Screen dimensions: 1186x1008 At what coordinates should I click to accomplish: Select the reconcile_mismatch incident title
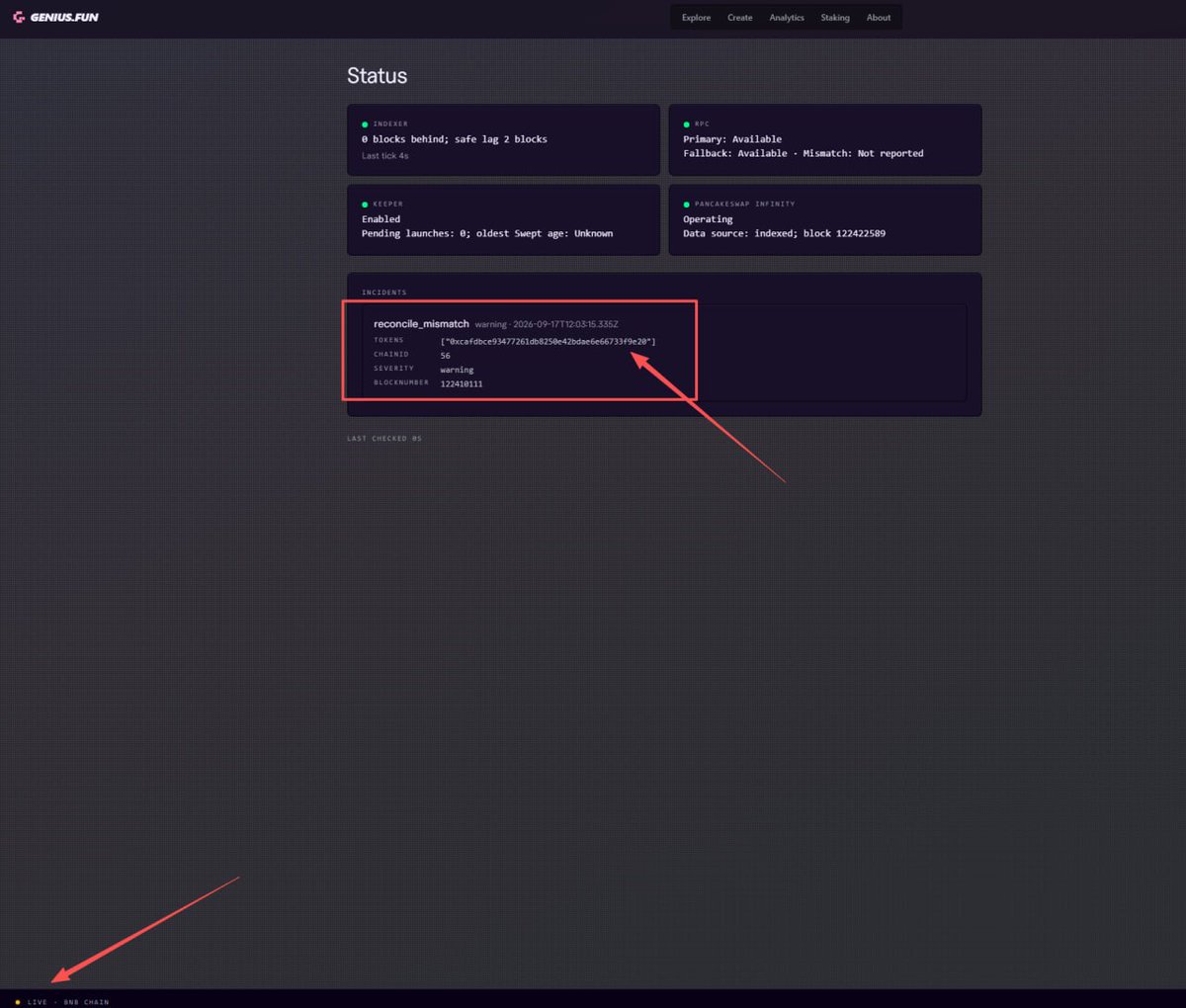[421, 324]
